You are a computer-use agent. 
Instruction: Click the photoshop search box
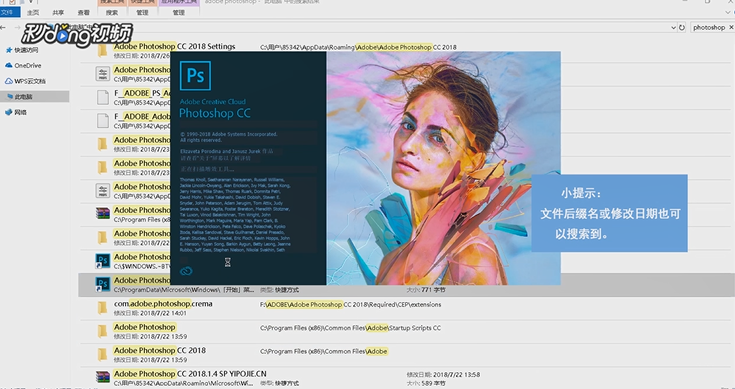pyautogui.click(x=709, y=28)
